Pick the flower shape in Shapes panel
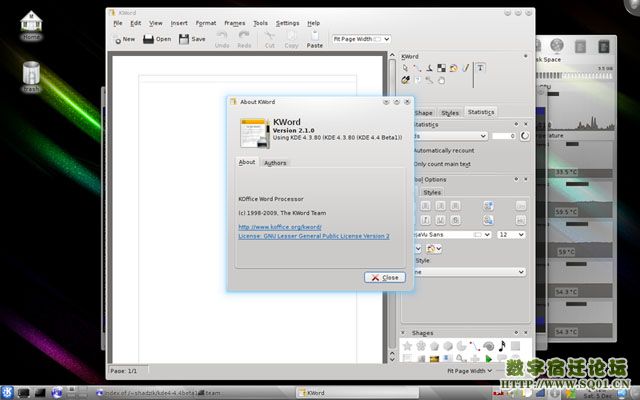 [x=421, y=346]
